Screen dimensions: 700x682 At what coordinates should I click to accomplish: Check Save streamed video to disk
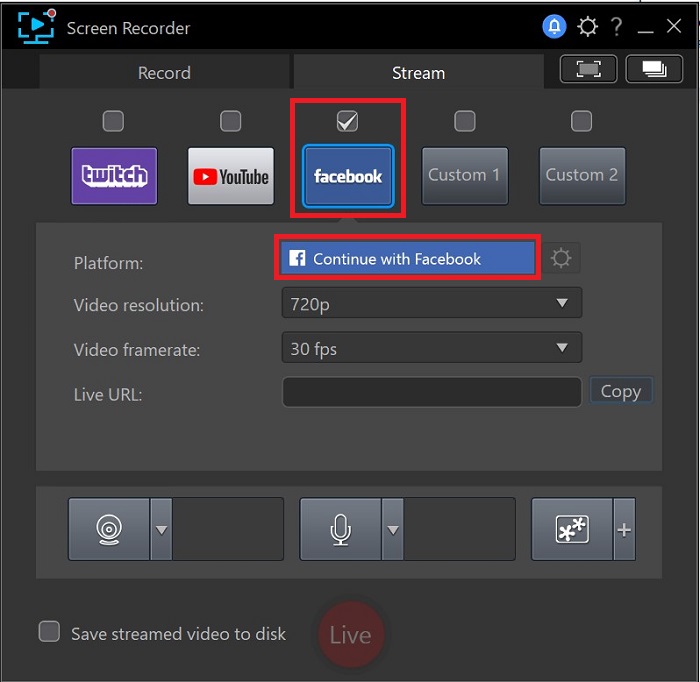49,632
